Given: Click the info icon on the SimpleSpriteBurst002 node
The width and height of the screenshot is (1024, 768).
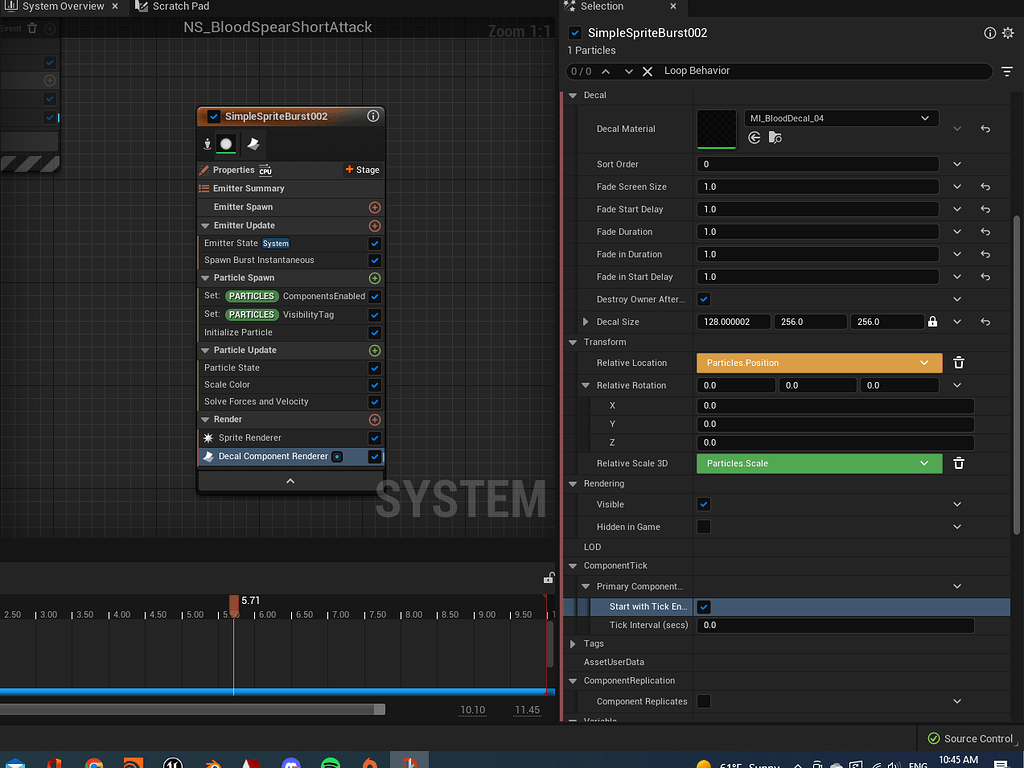Looking at the screenshot, I should coord(373,115).
